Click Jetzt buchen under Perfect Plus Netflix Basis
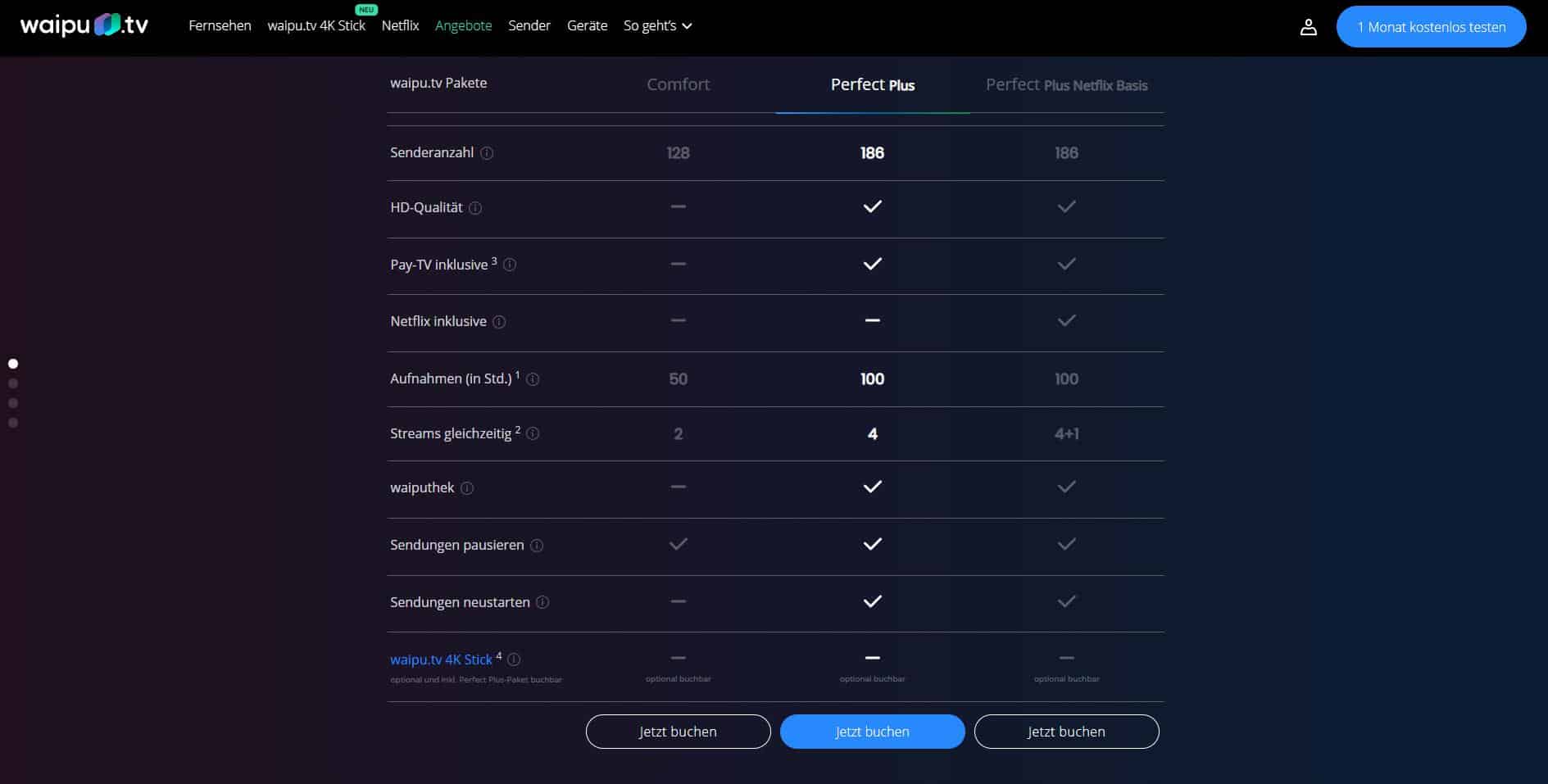Image resolution: width=1548 pixels, height=784 pixels. [x=1066, y=732]
